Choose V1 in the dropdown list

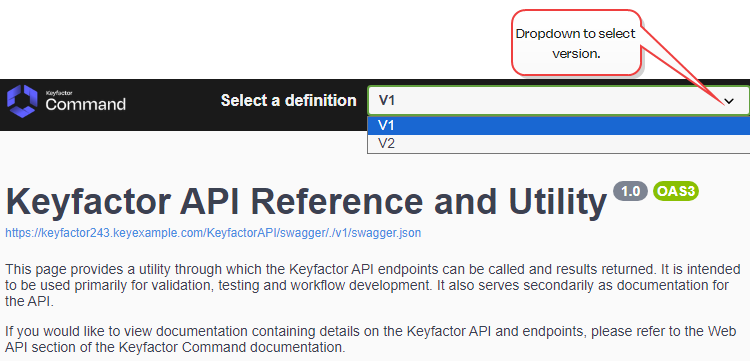(558, 126)
